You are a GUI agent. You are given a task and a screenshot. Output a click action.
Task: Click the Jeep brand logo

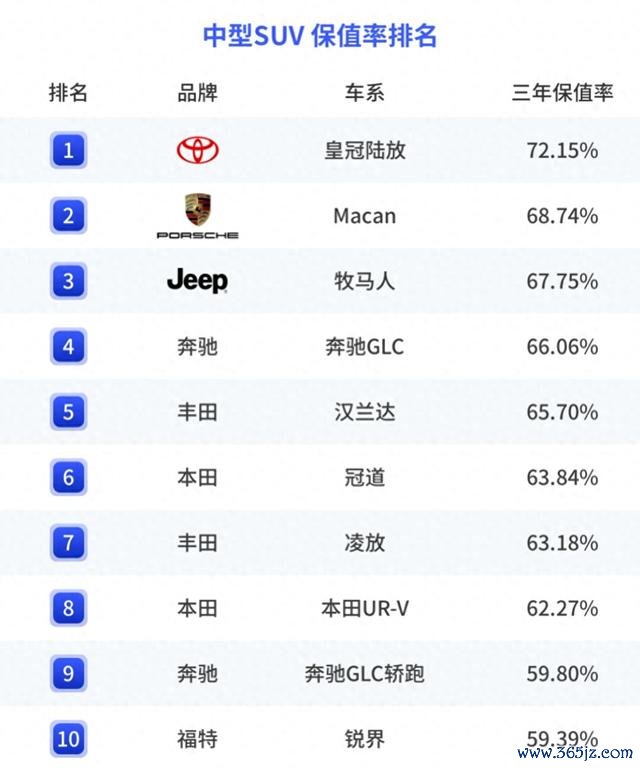click(197, 281)
